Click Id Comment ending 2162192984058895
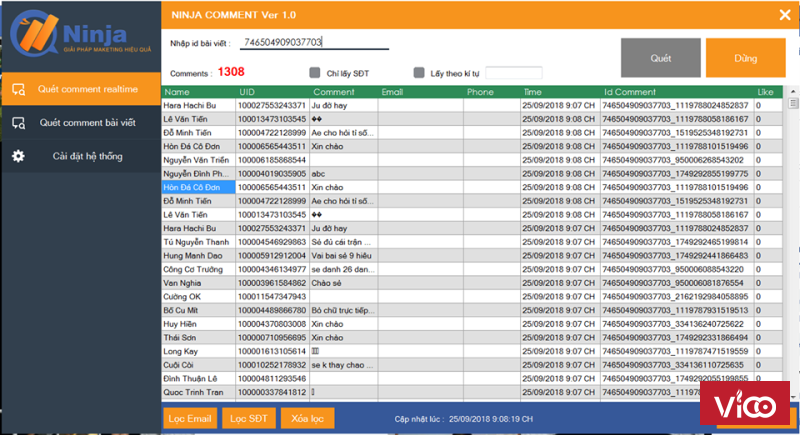Image resolution: width=800 pixels, height=435 pixels. click(677, 297)
